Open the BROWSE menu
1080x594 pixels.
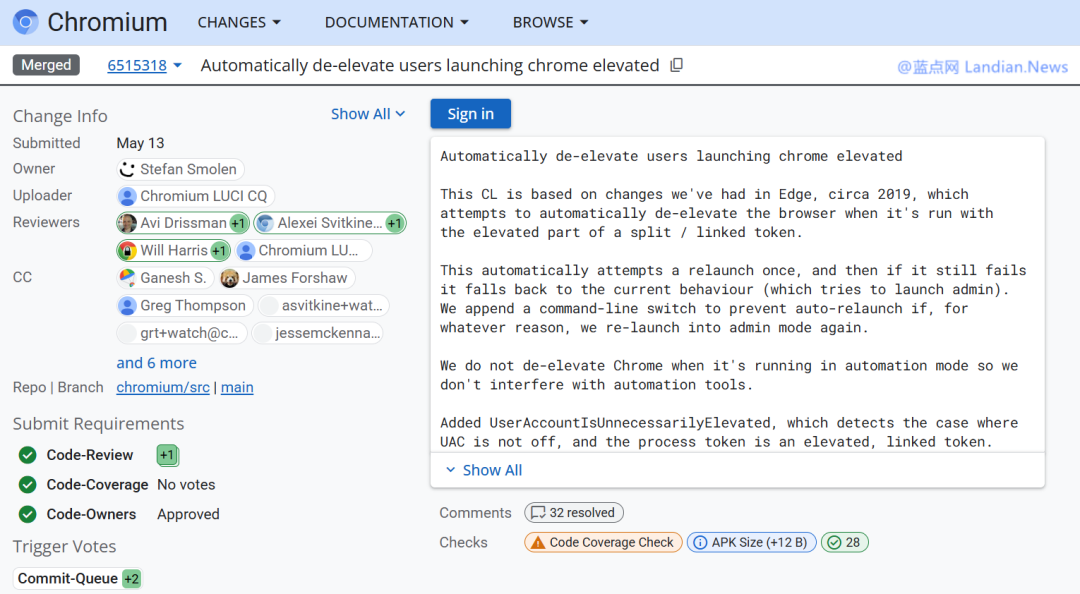tap(550, 22)
